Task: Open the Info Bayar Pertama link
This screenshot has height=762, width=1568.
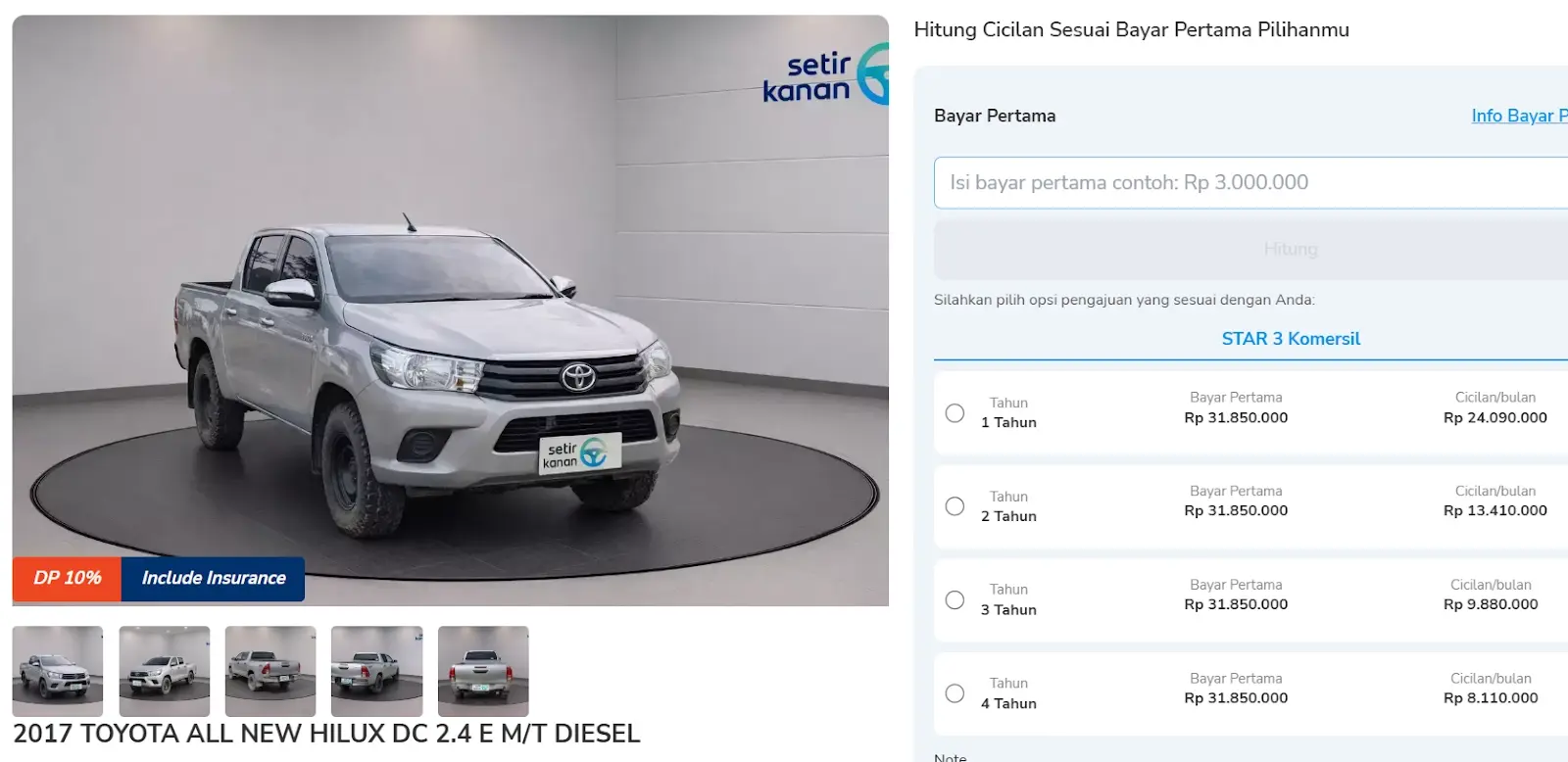Action: (x=1519, y=116)
